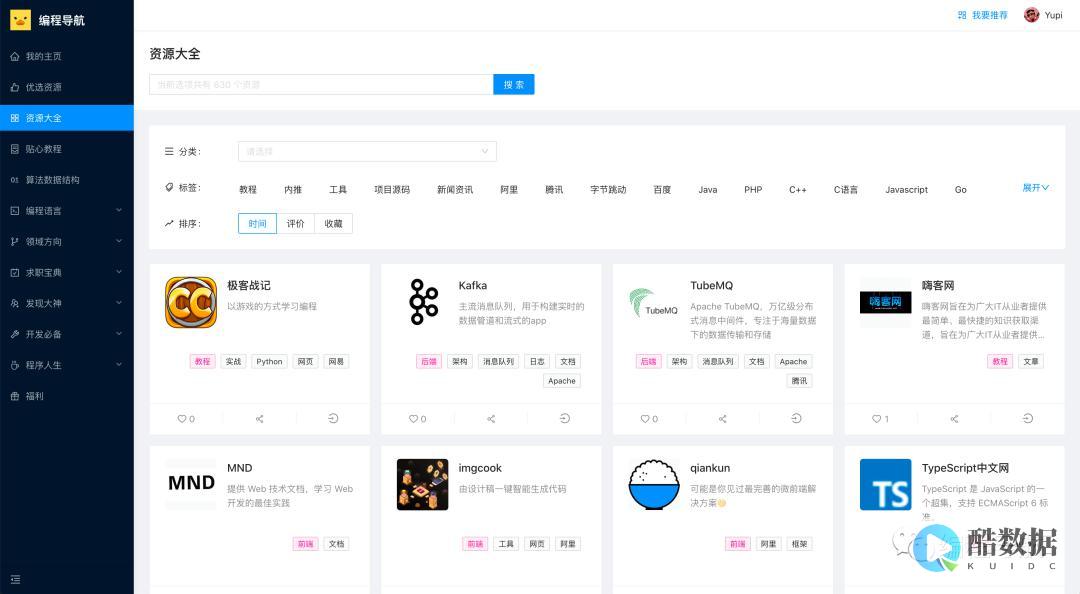Open 算法数据结构 in the sidebar
This screenshot has width=1080, height=594.
point(67,180)
